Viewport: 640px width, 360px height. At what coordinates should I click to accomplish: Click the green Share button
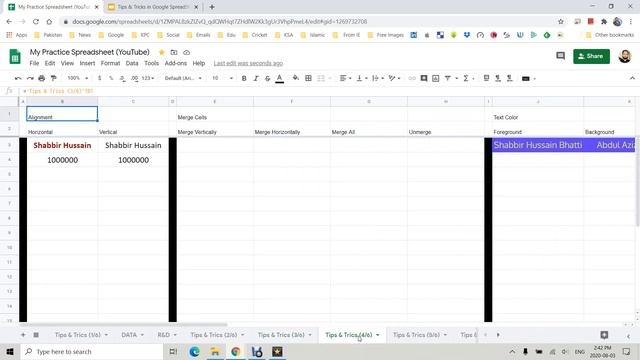click(x=591, y=56)
